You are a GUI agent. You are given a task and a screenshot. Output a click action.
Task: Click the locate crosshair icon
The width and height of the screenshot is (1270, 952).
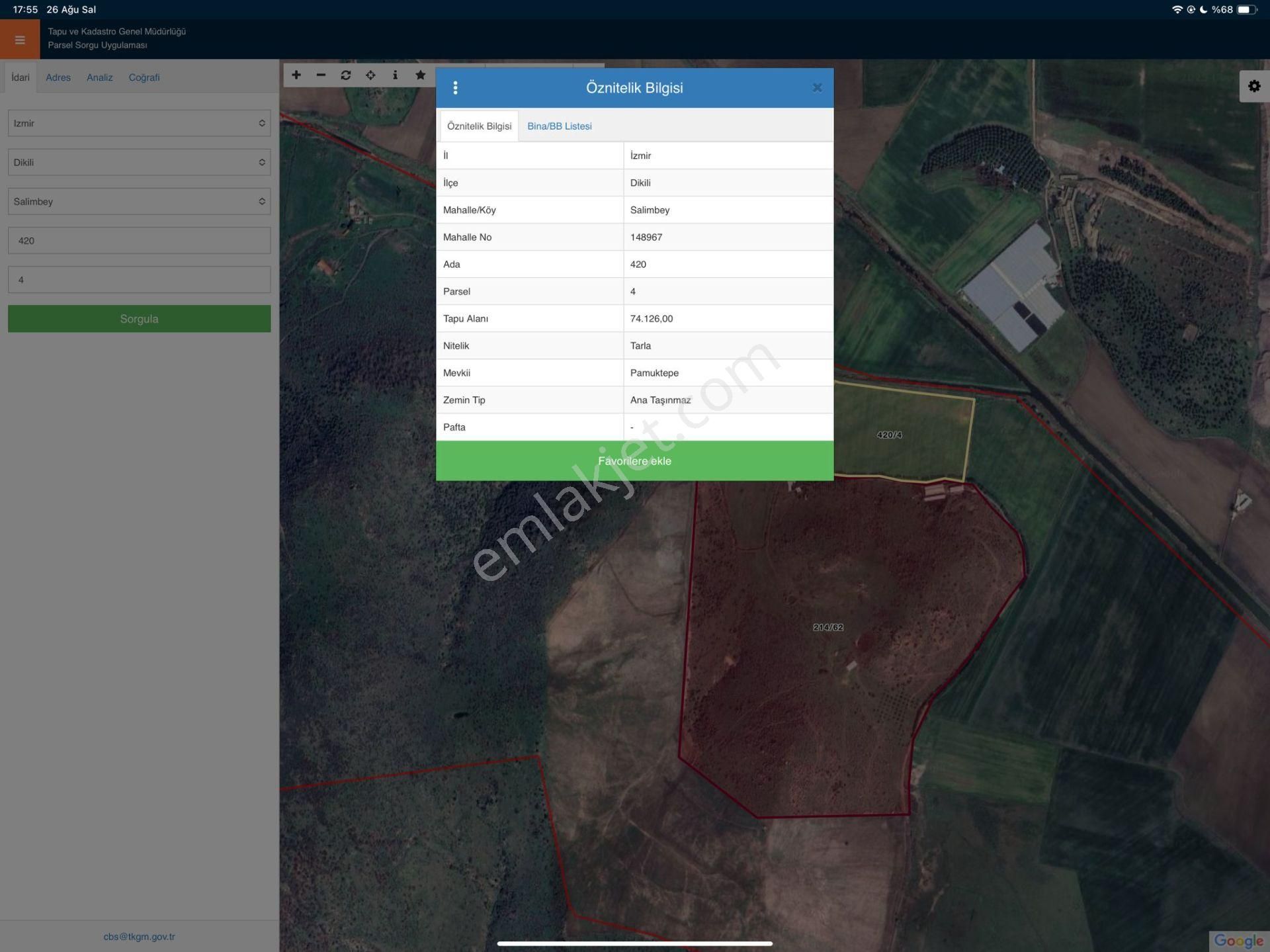click(x=370, y=75)
